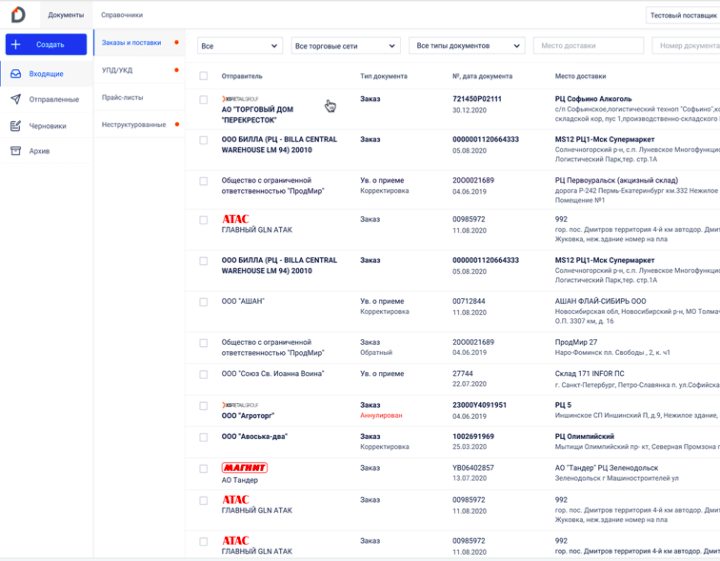The width and height of the screenshot is (720, 561).
Task: Click the D application logo
Action: pos(18,15)
